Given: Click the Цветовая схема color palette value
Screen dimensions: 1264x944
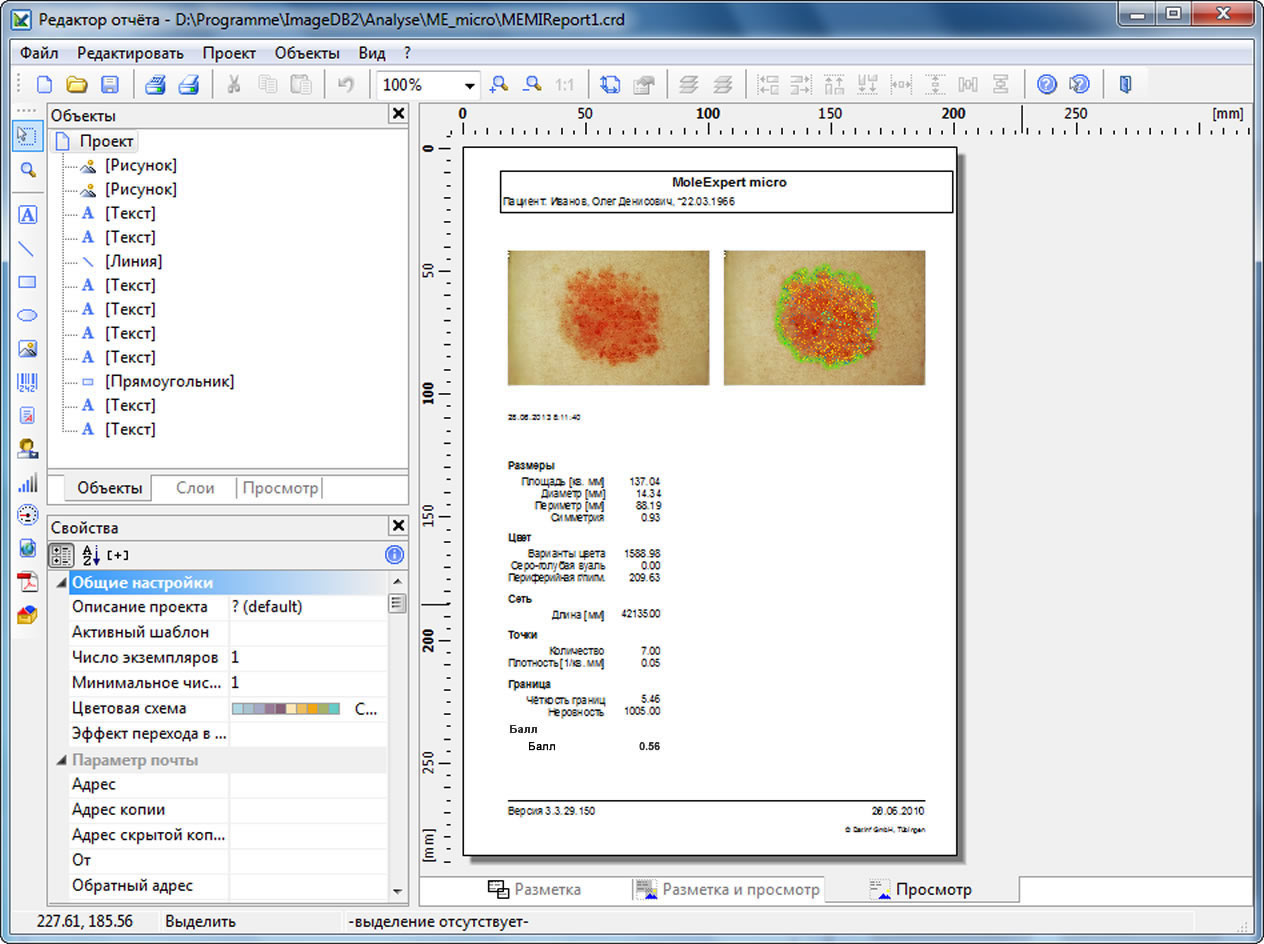Looking at the screenshot, I should 286,708.
